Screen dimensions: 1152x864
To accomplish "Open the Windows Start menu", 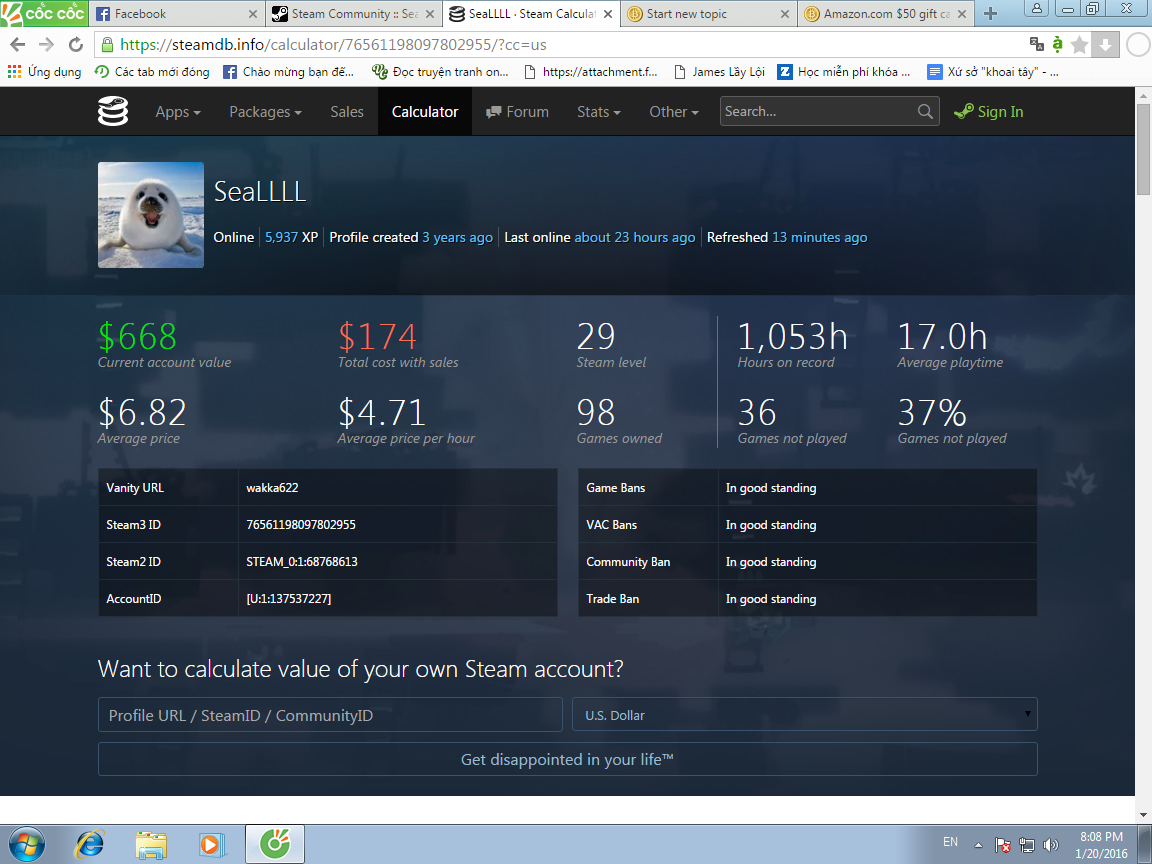I will click(x=26, y=844).
